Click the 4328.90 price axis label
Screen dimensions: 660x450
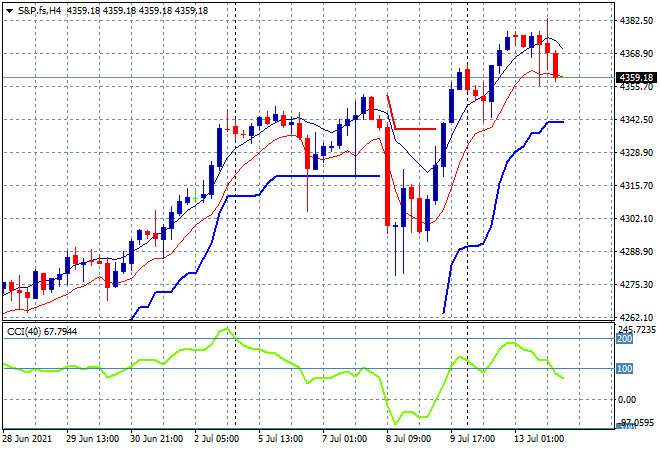click(636, 152)
